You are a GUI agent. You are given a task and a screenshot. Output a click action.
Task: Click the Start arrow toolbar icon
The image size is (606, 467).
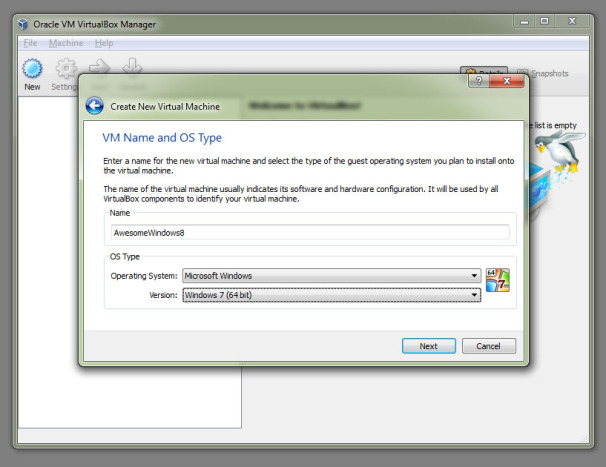(99, 66)
